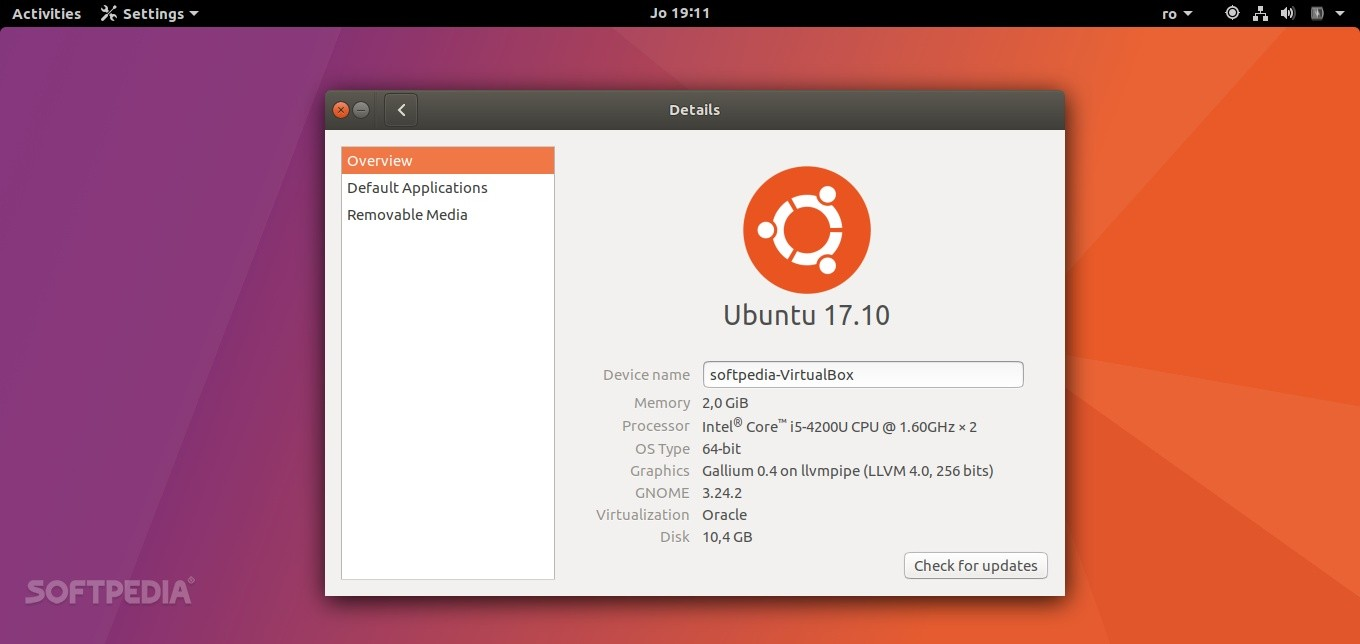The height and width of the screenshot is (644, 1360).
Task: Click the Graphics label
Action: click(x=660, y=471)
